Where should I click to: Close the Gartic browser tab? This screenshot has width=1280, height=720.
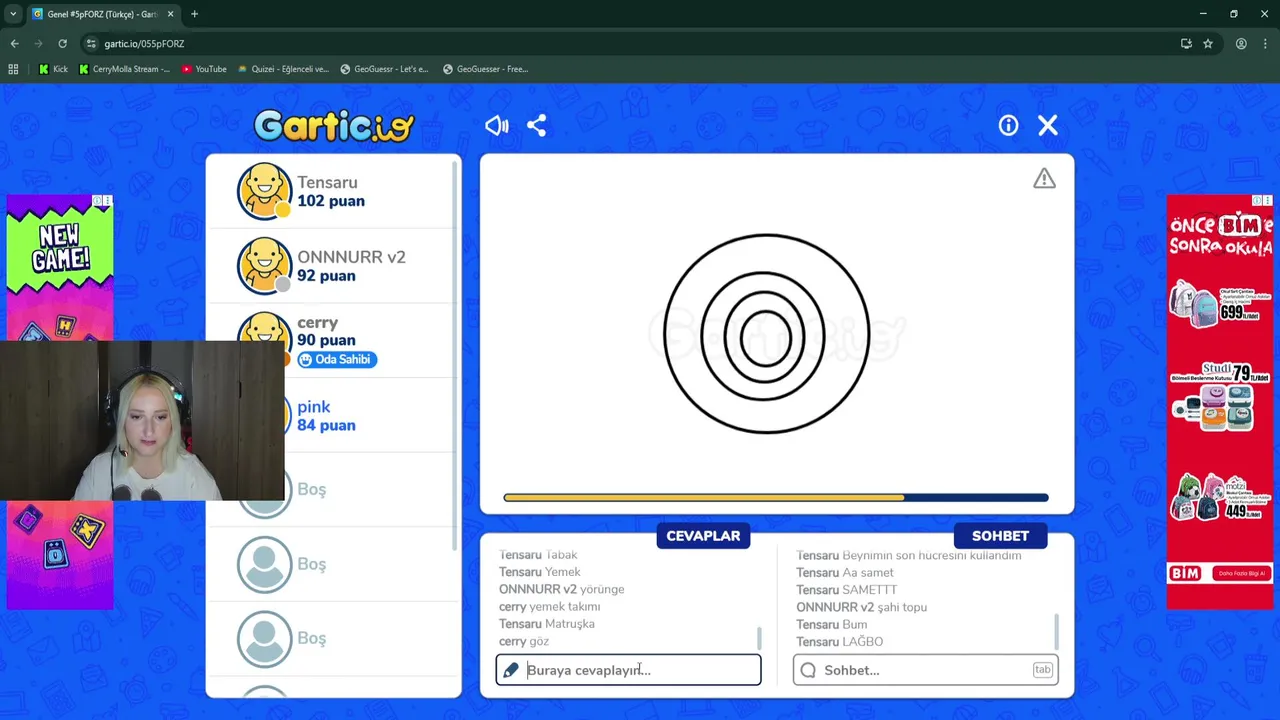point(170,14)
